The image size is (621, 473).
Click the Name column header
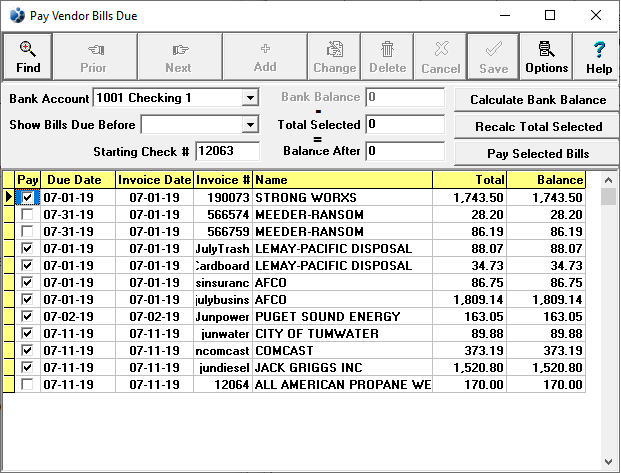pos(341,180)
